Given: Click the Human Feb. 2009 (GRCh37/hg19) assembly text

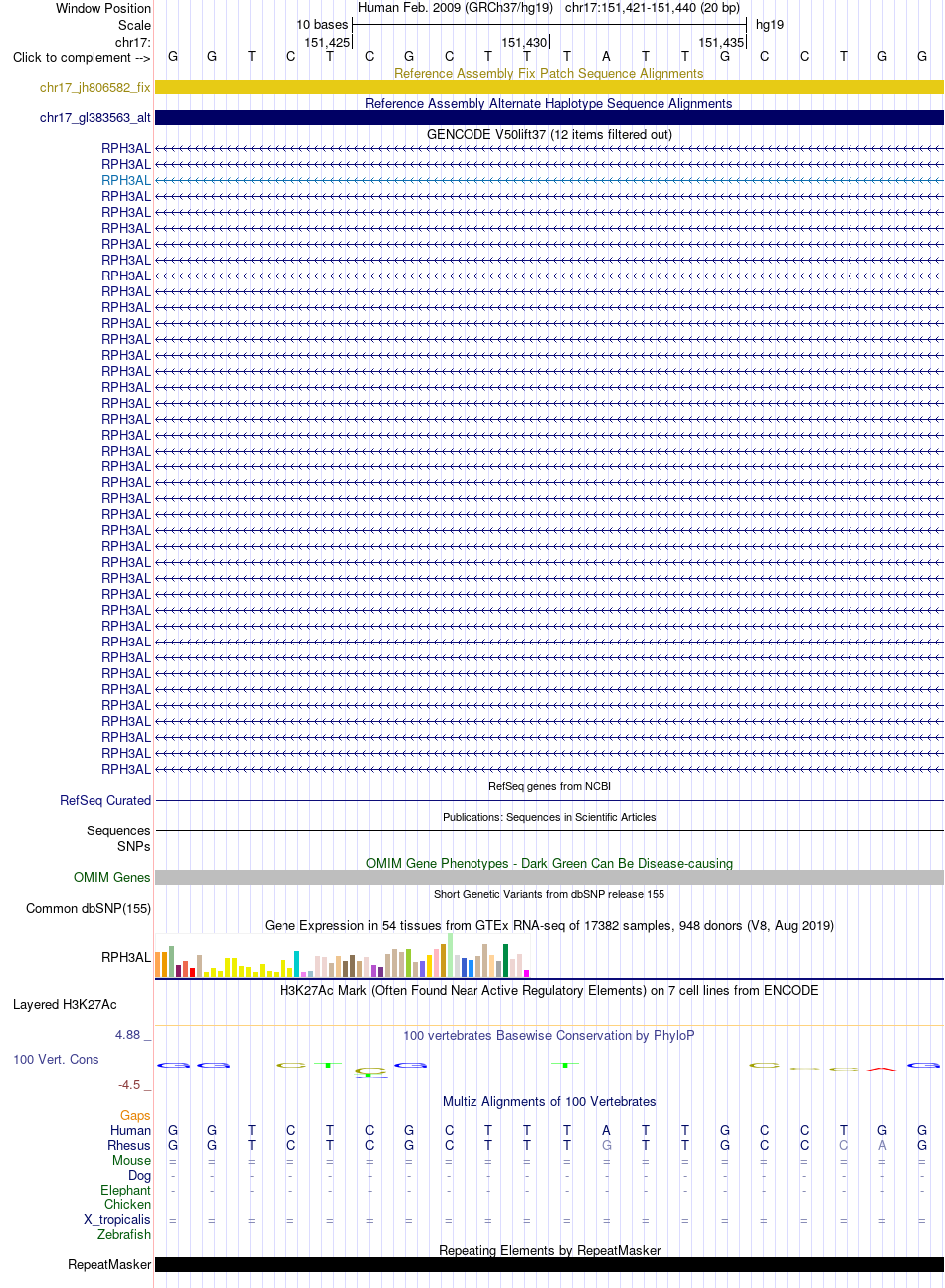Looking at the screenshot, I should point(455,8).
